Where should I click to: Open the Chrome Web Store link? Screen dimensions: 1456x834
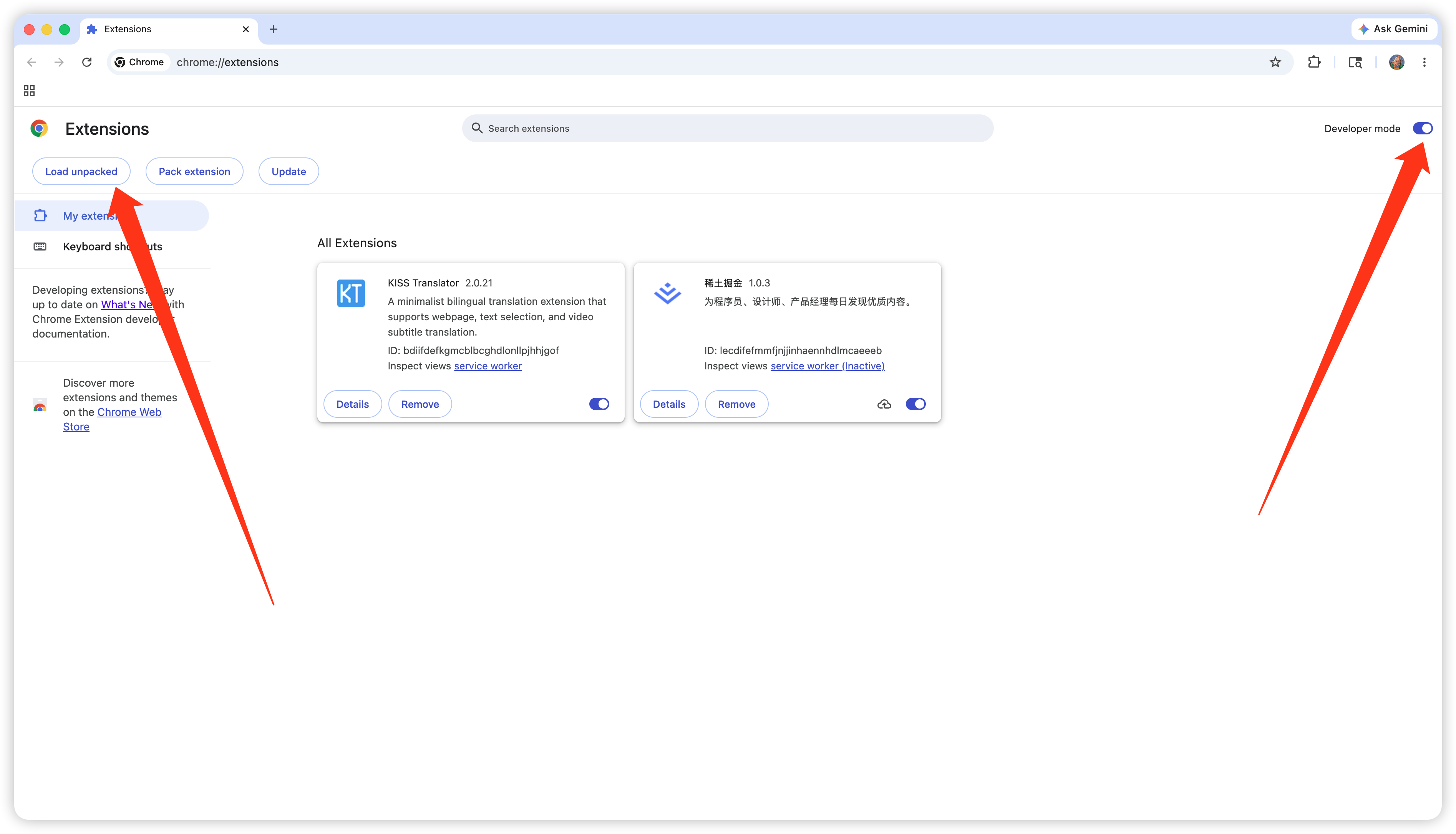pos(112,419)
